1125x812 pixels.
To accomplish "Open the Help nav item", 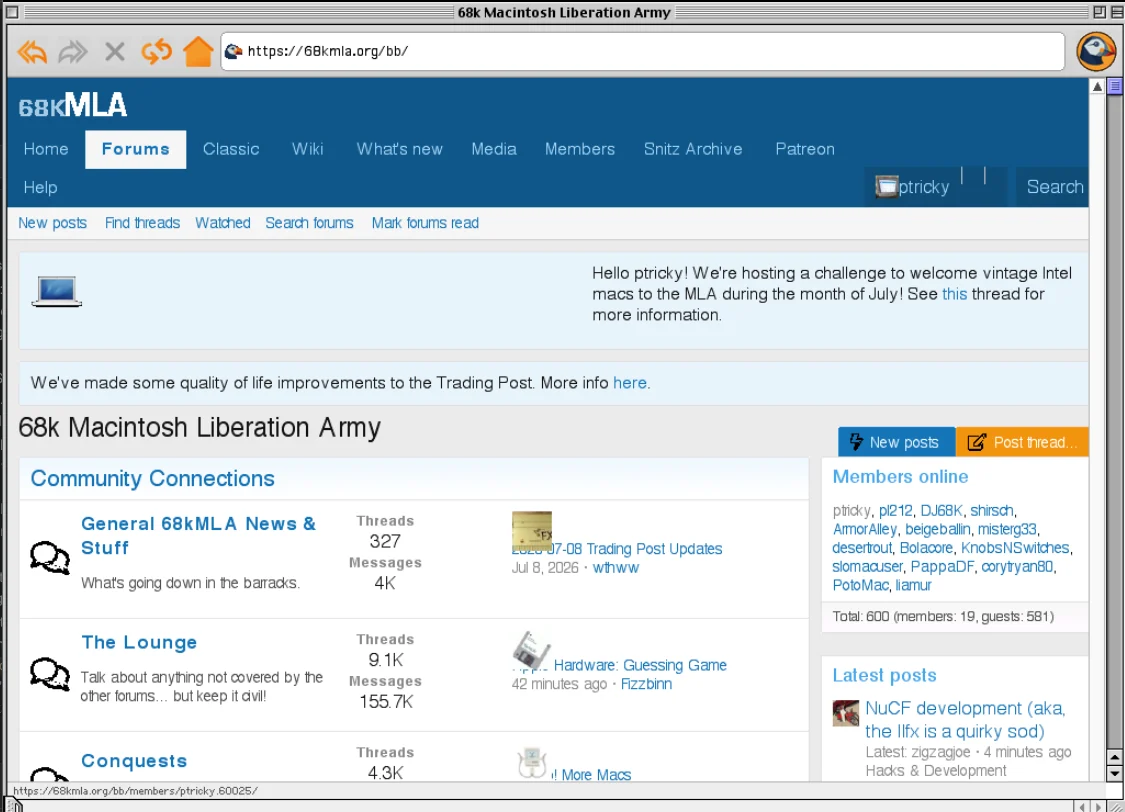I will point(40,187).
